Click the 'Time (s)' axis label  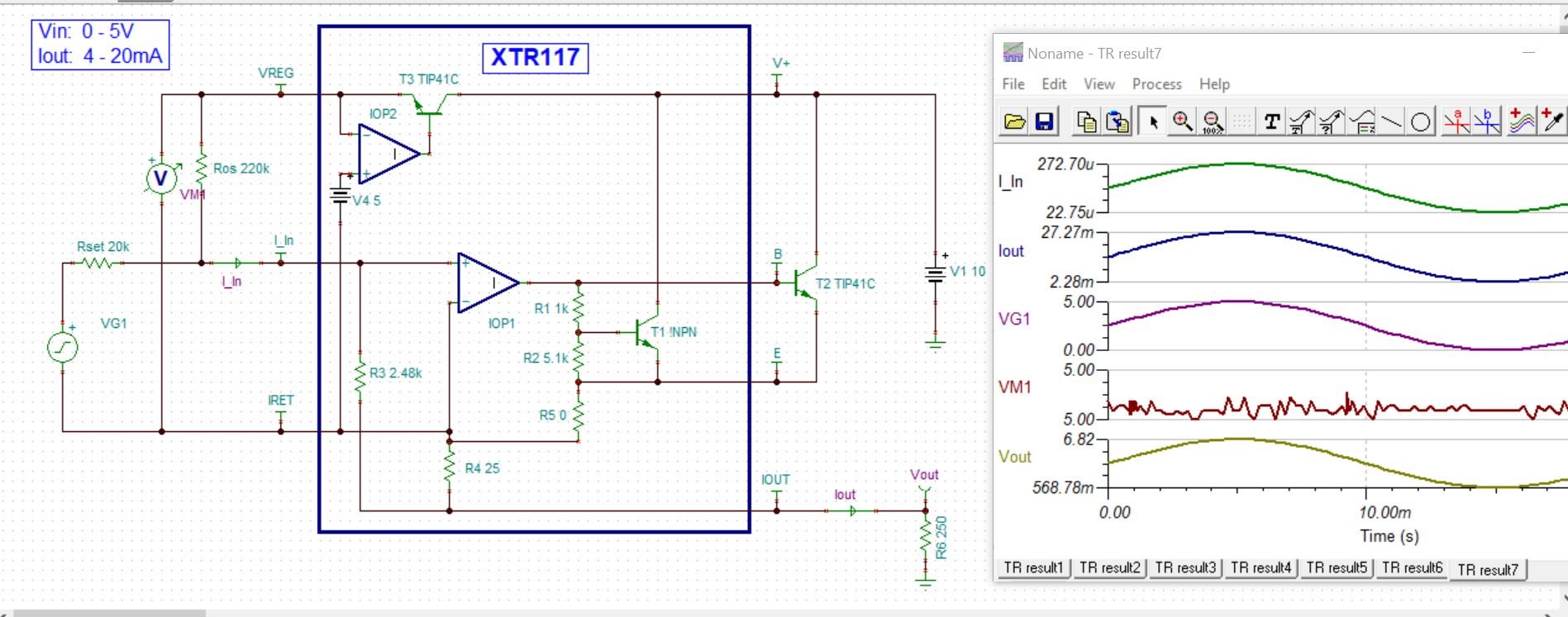click(1389, 536)
